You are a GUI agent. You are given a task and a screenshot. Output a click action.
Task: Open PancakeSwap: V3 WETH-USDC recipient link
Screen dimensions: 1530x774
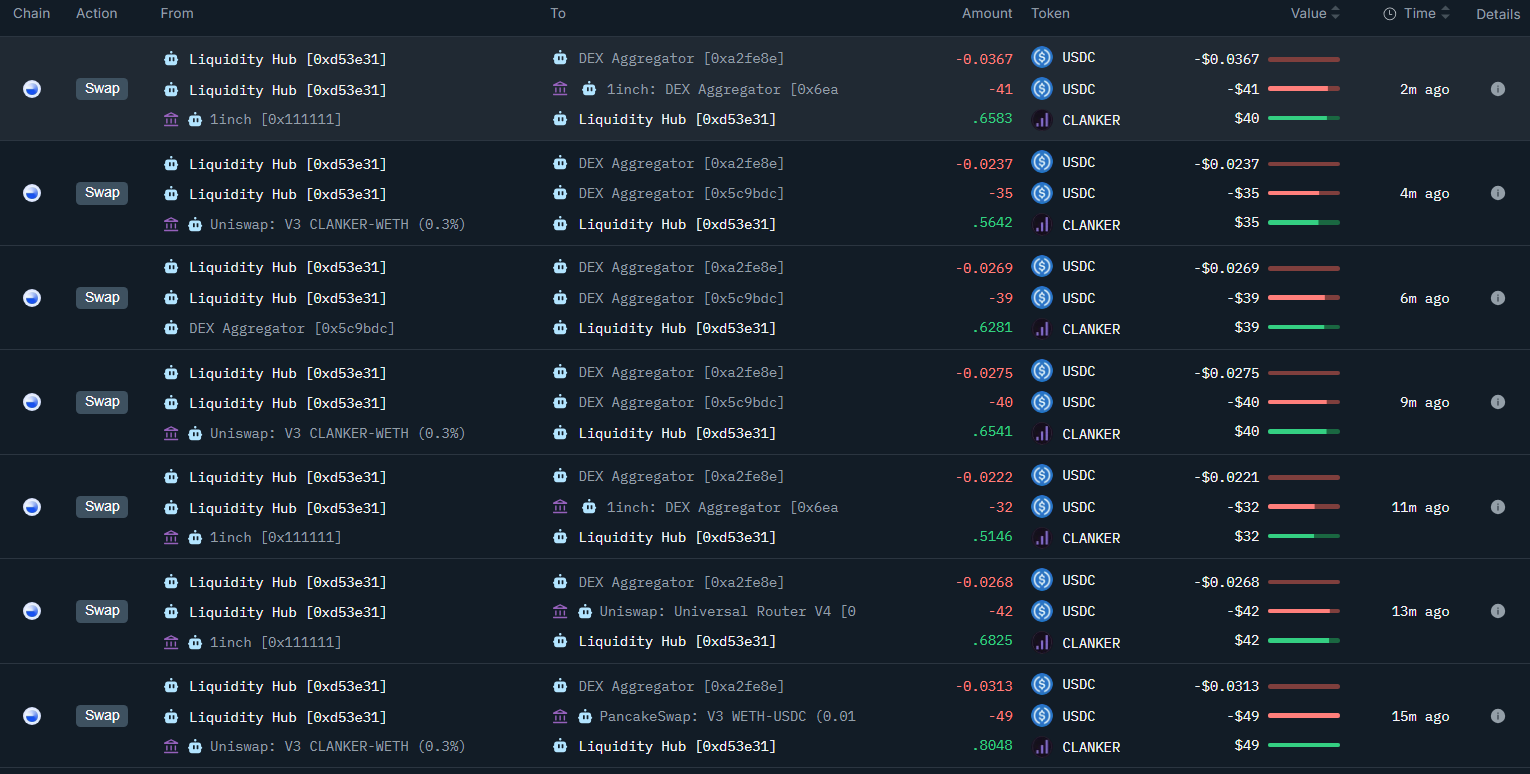[x=727, y=717]
